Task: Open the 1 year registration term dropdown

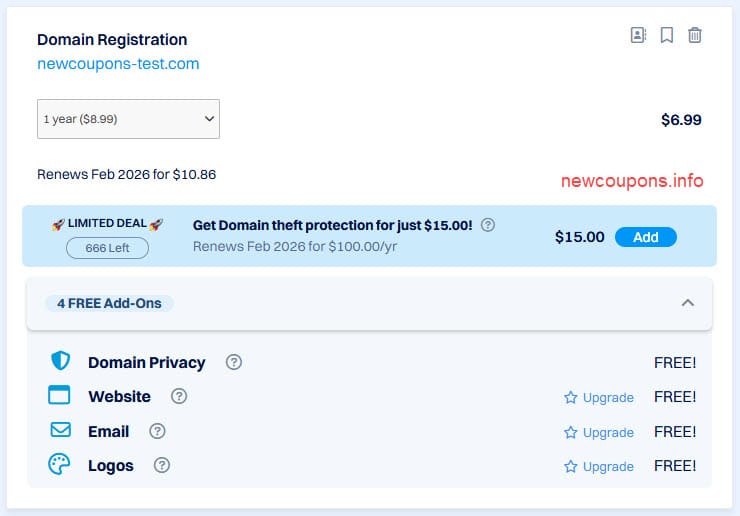Action: point(128,119)
